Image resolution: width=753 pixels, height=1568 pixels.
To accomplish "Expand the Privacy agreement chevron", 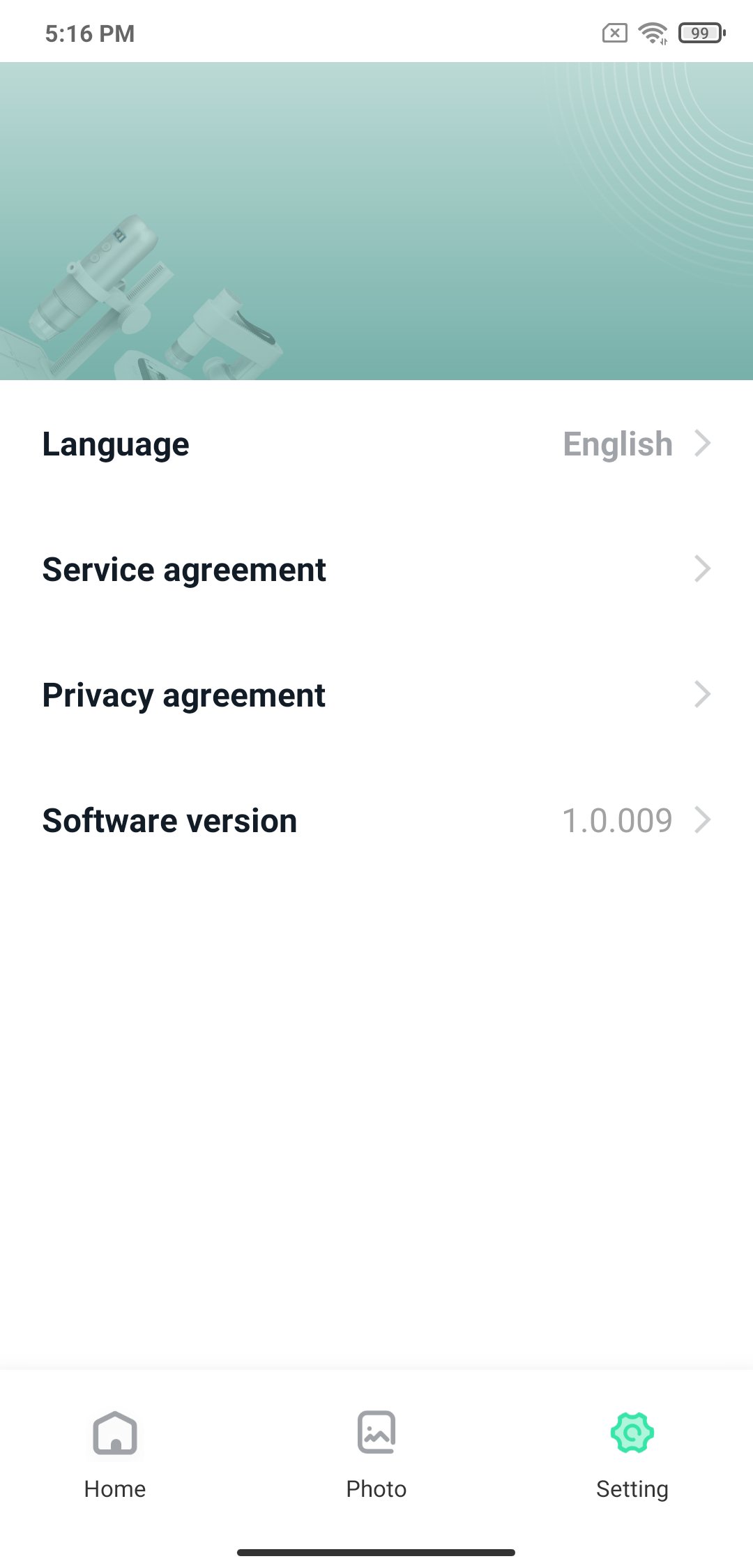I will [703, 695].
